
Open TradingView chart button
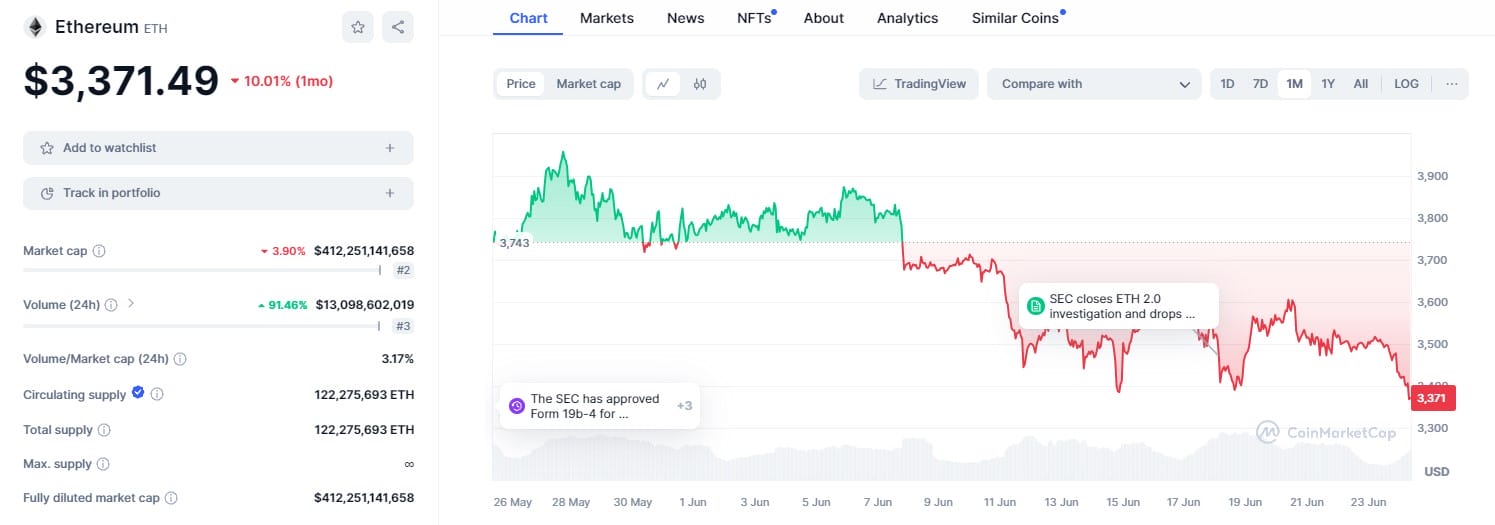[x=919, y=84]
